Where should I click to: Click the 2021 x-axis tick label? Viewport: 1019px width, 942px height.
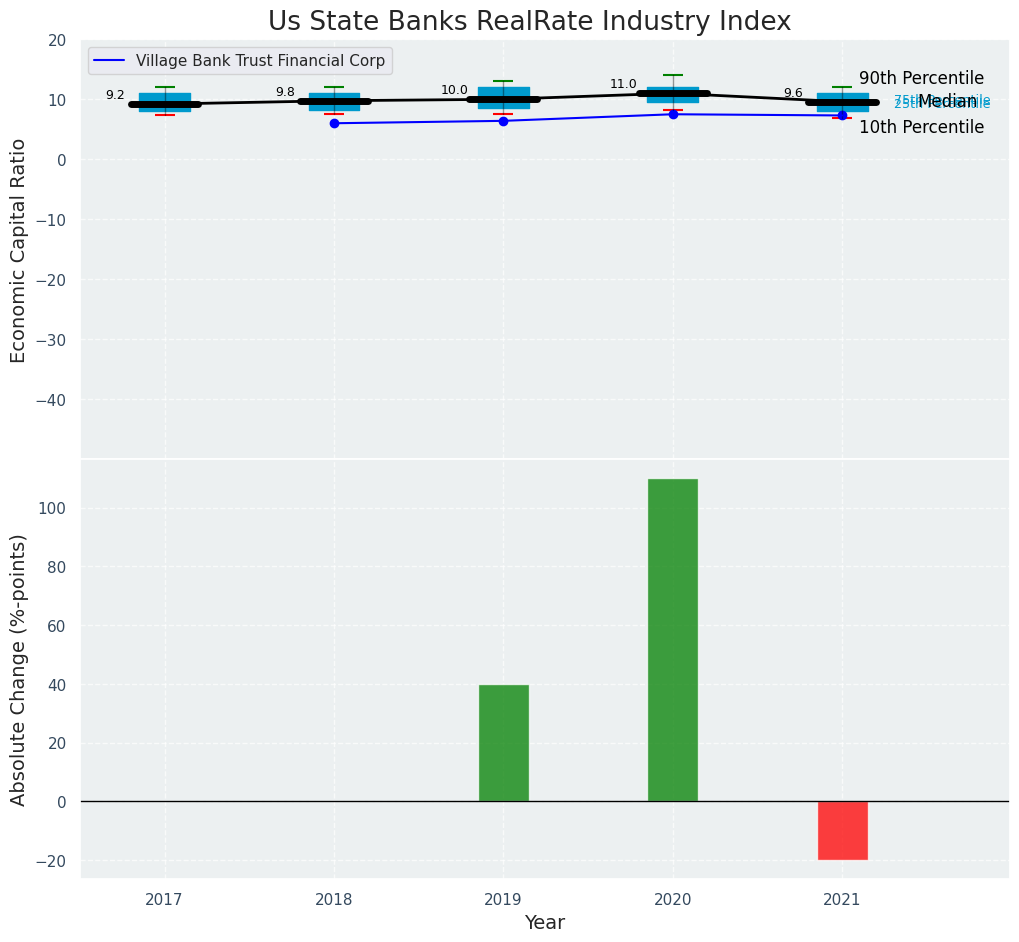coord(842,899)
